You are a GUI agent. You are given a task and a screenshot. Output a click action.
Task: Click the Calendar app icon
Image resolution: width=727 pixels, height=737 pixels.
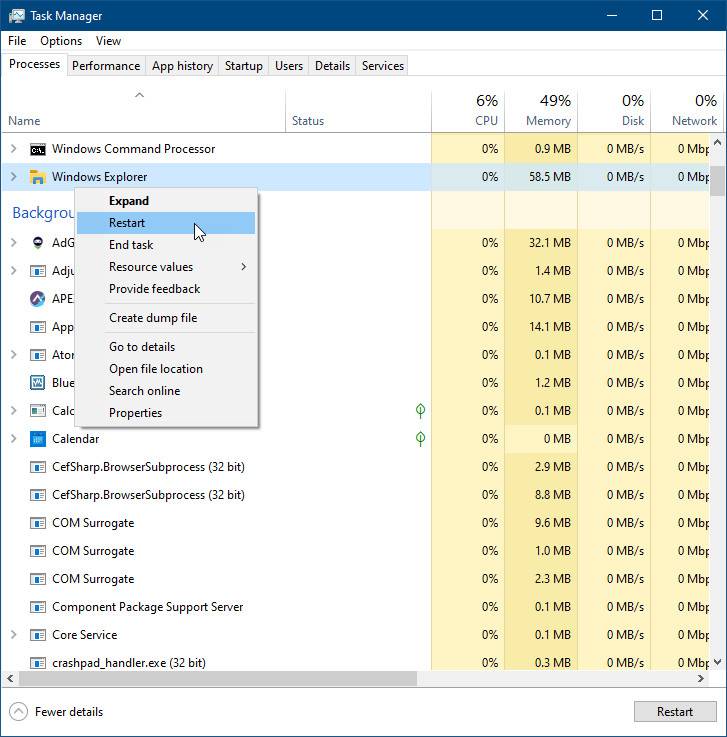[x=38, y=439]
